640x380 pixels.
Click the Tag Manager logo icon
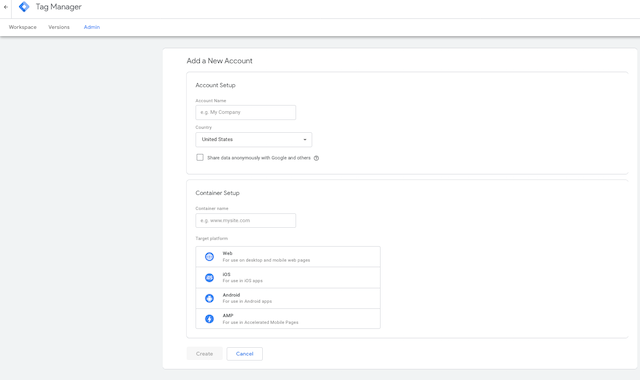click(24, 7)
